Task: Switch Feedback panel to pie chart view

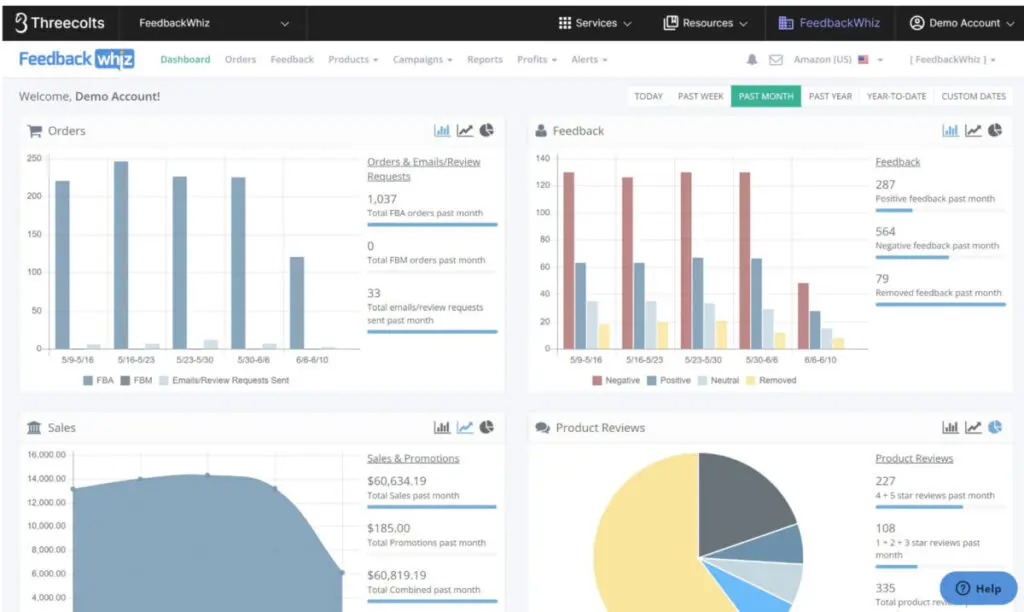Action: tap(995, 131)
